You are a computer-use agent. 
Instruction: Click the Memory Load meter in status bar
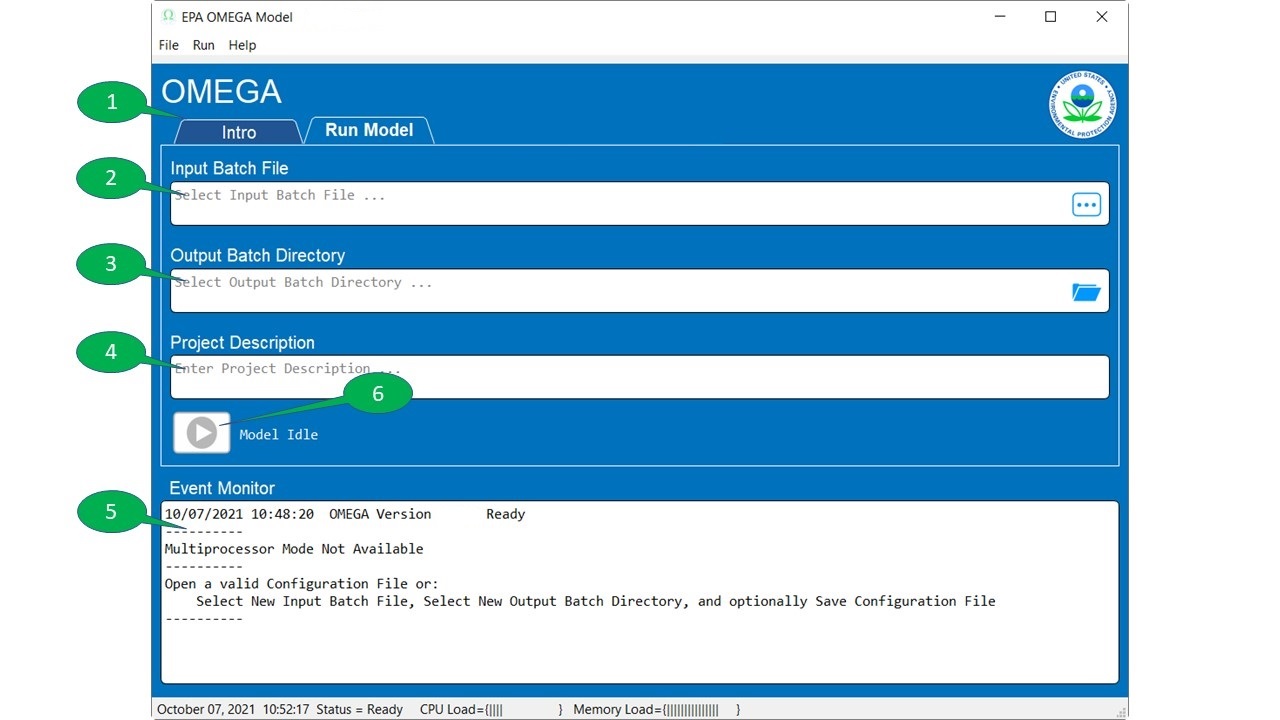click(x=657, y=709)
